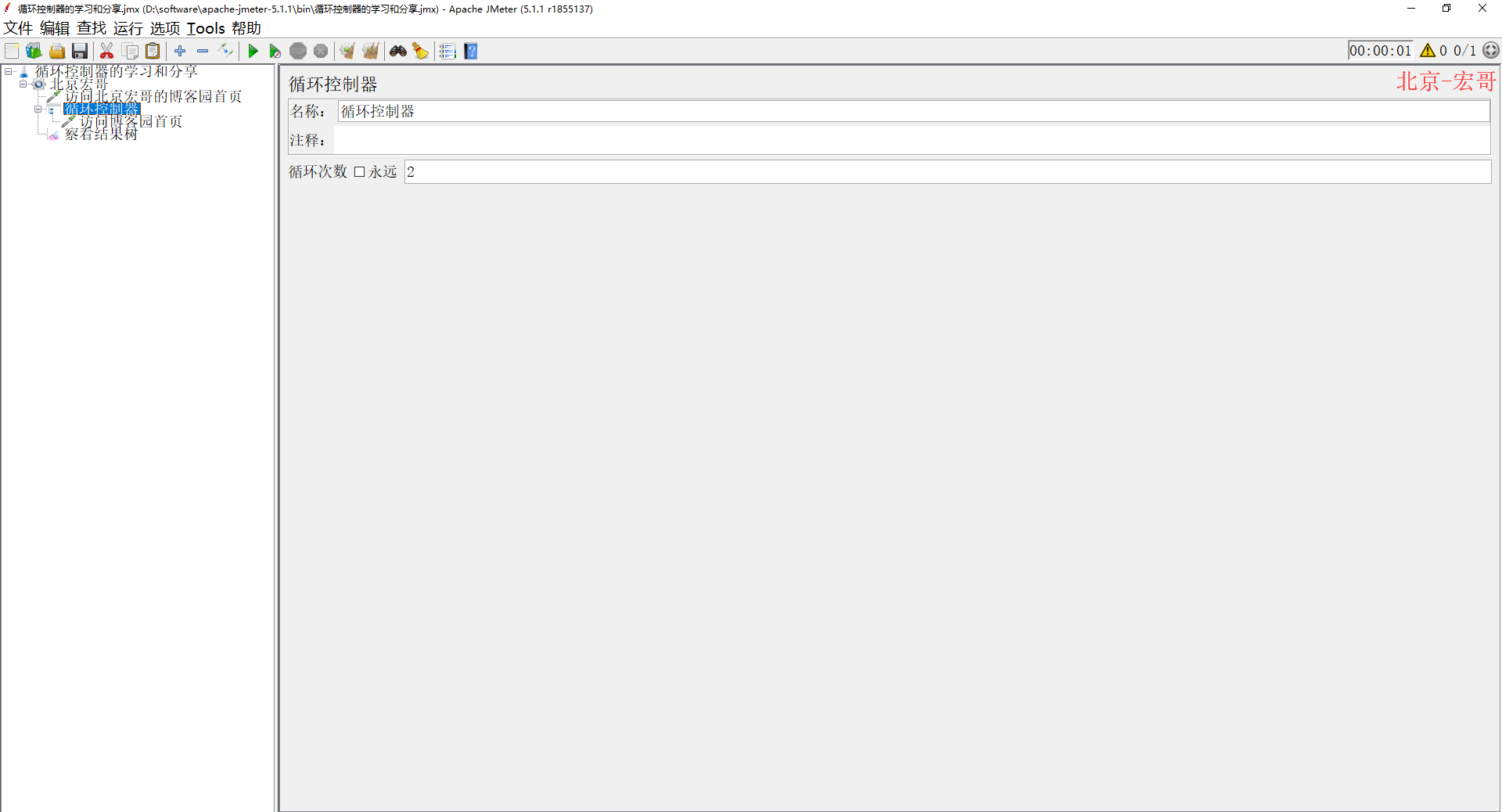Viewport: 1502px width, 812px height.
Task: Select 循环控制器的学习和分享 test plan in tree
Action: (117, 71)
